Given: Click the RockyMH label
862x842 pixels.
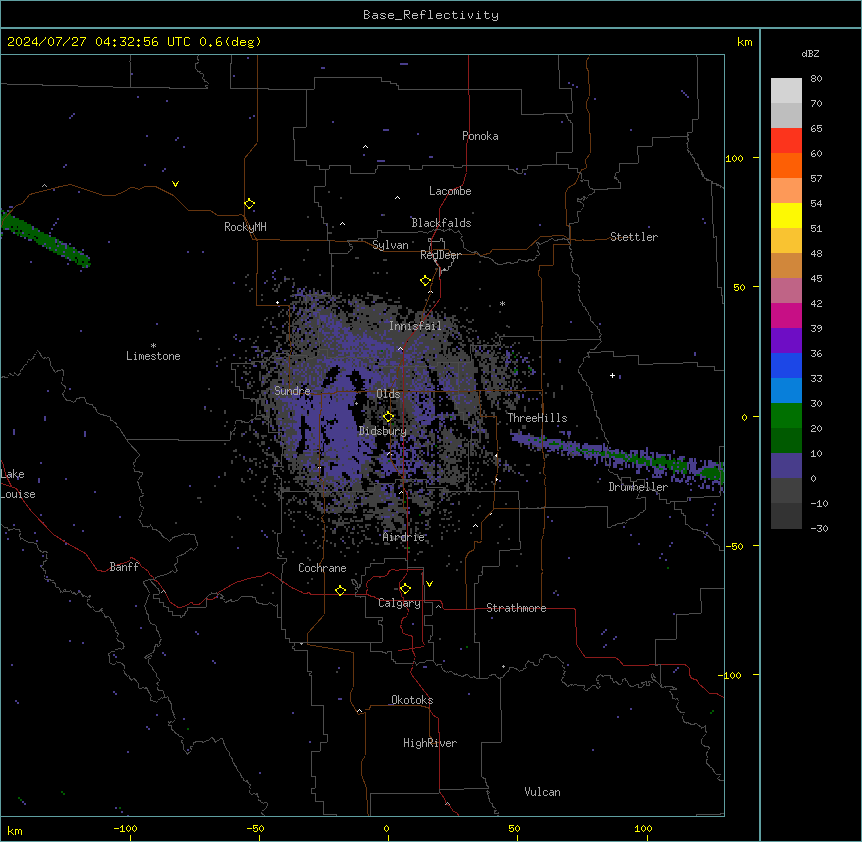Looking at the screenshot, I should click(x=245, y=227).
